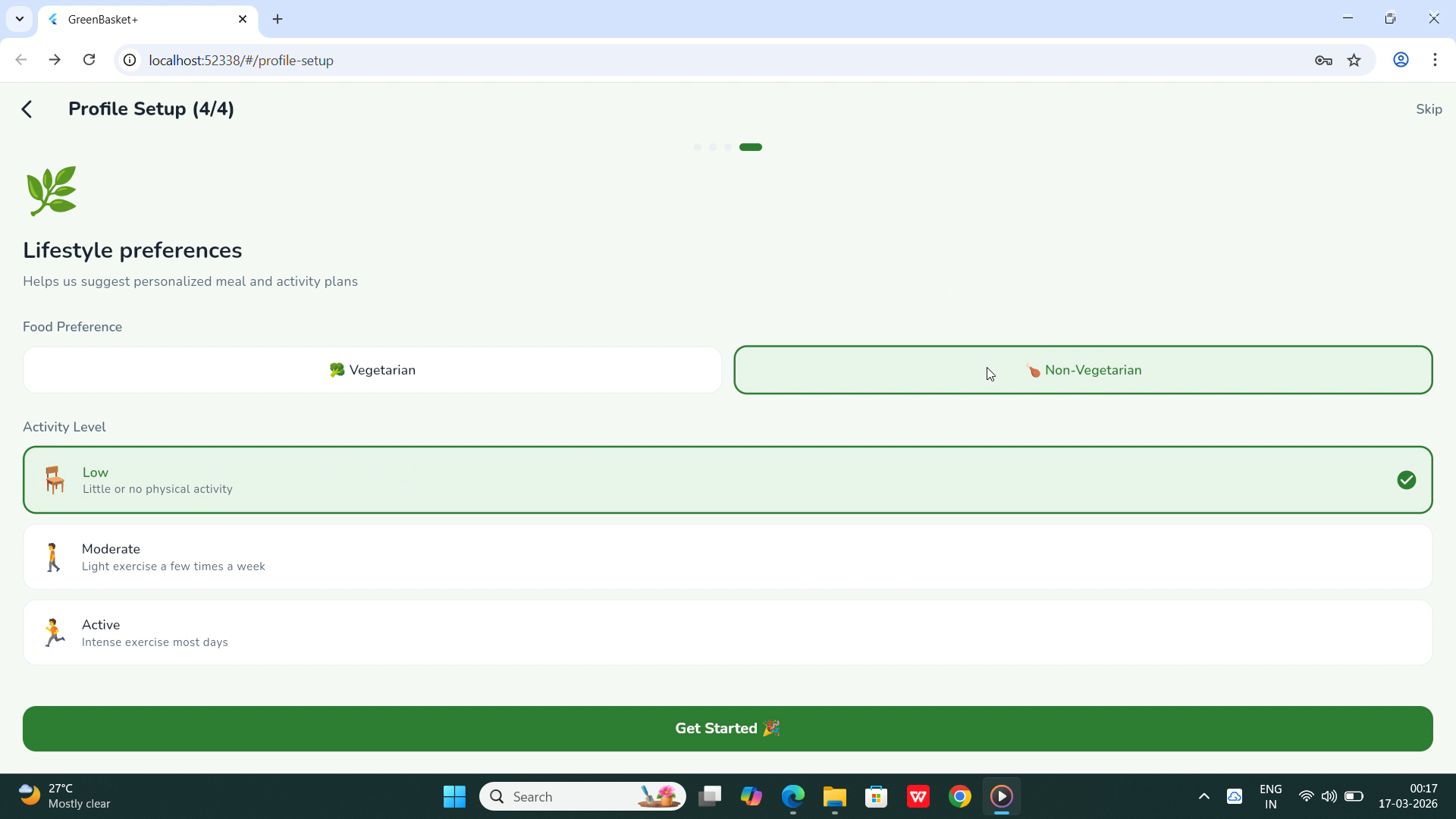
Task: Open Chrome three-dot menu
Action: (1435, 60)
